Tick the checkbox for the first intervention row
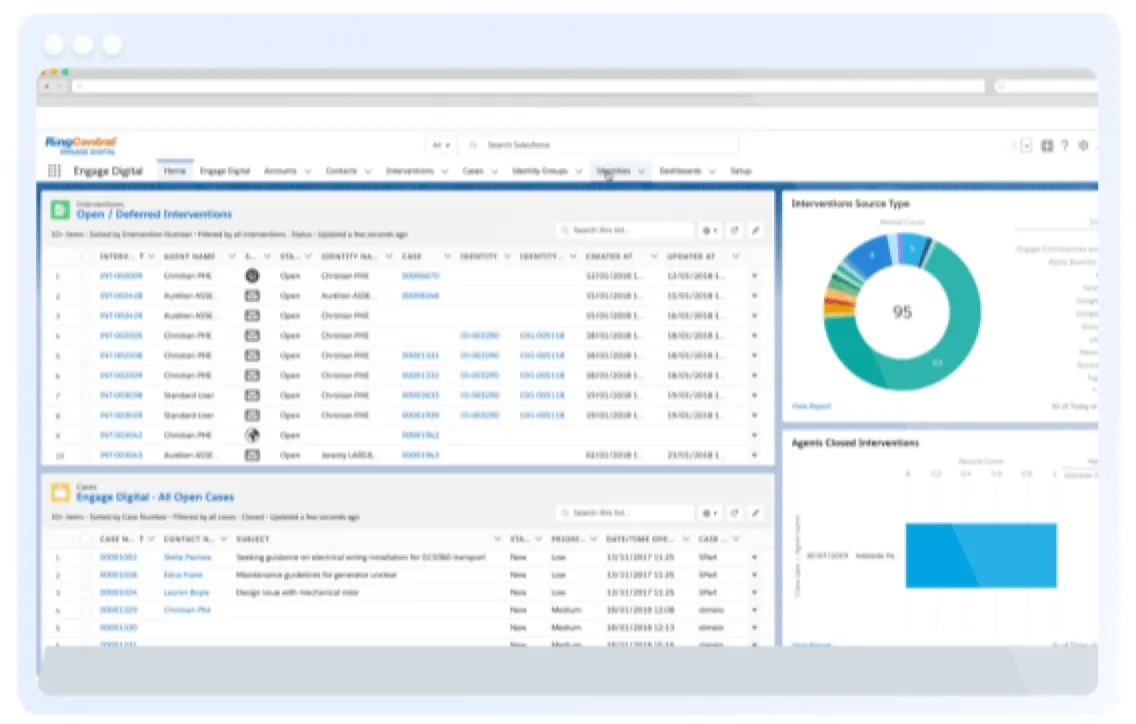Screen dimensions: 1136x724 click(84, 276)
